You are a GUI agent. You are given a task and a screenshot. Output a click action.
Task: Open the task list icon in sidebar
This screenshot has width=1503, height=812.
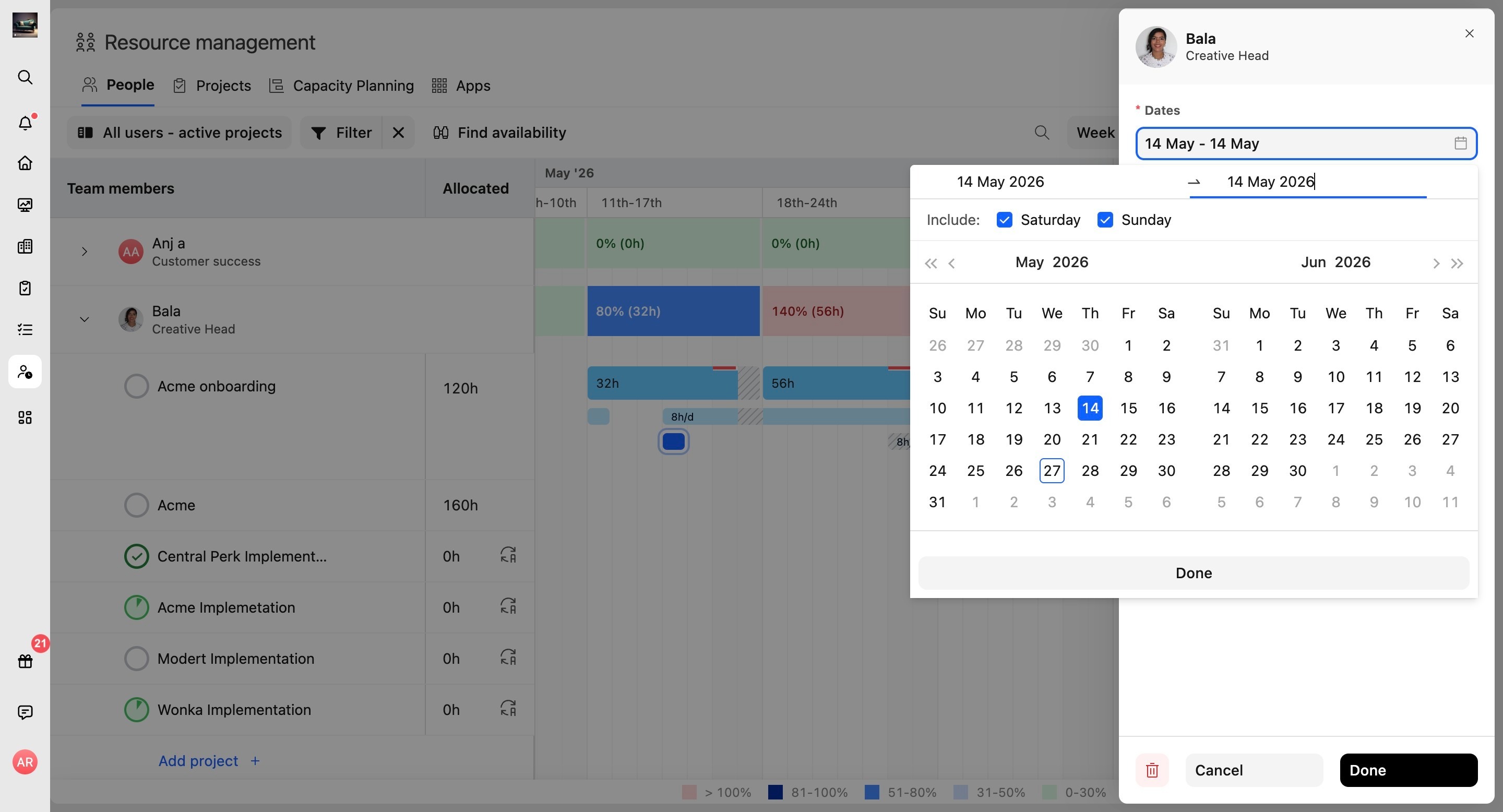tap(25, 330)
